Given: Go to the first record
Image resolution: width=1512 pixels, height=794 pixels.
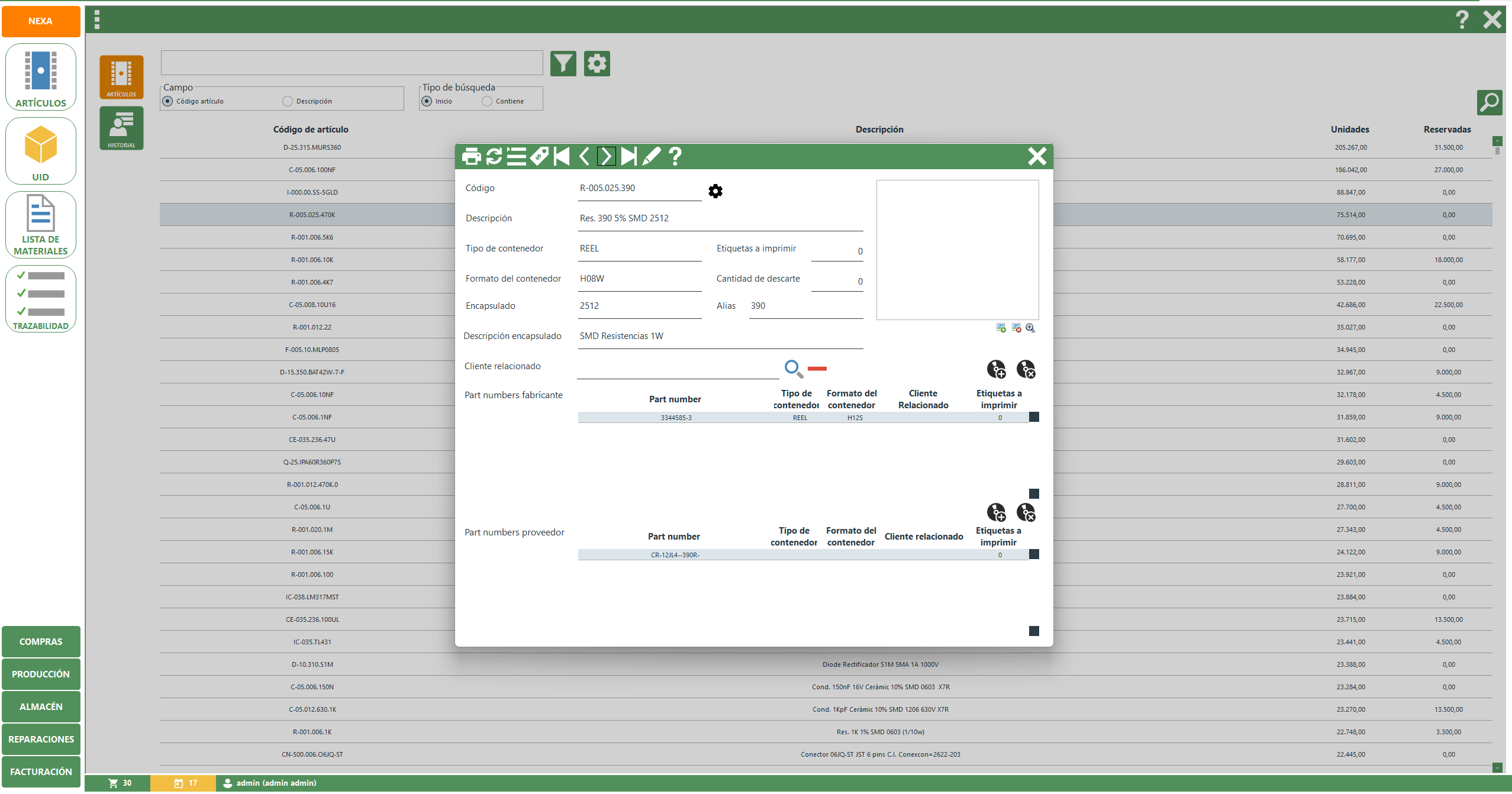Looking at the screenshot, I should click(x=561, y=156).
